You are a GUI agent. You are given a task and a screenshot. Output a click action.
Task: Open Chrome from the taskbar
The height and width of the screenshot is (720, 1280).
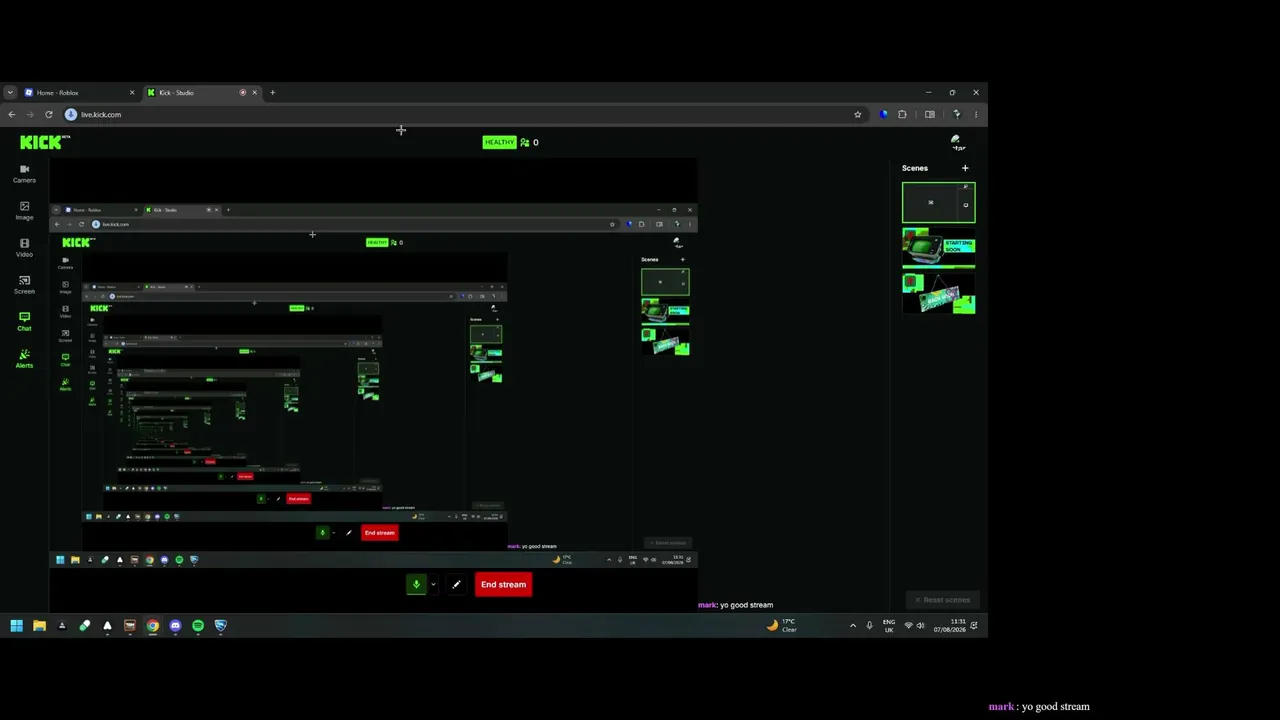(152, 626)
